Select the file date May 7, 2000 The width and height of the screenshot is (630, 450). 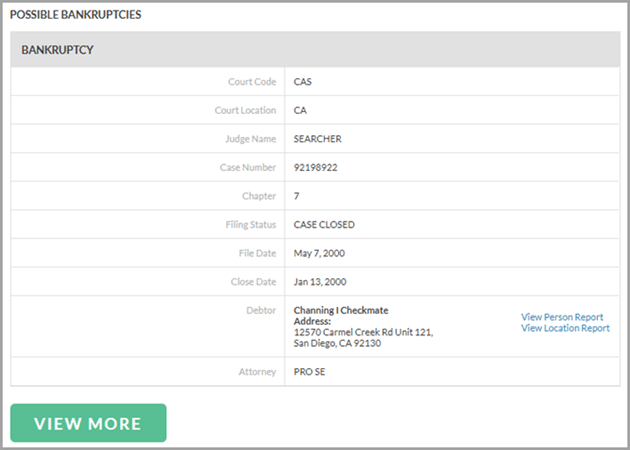pyautogui.click(x=320, y=253)
